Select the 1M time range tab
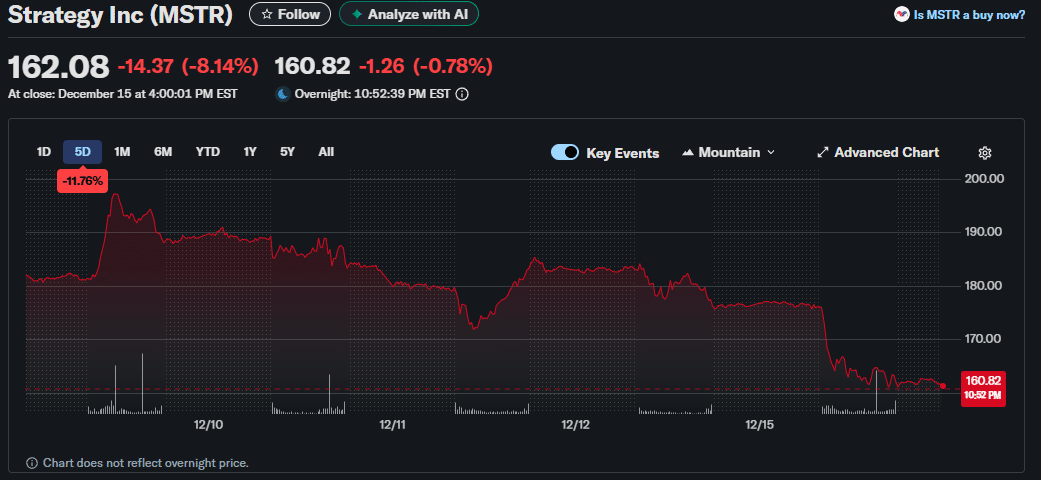Viewport: 1041px width, 480px height. coord(122,152)
